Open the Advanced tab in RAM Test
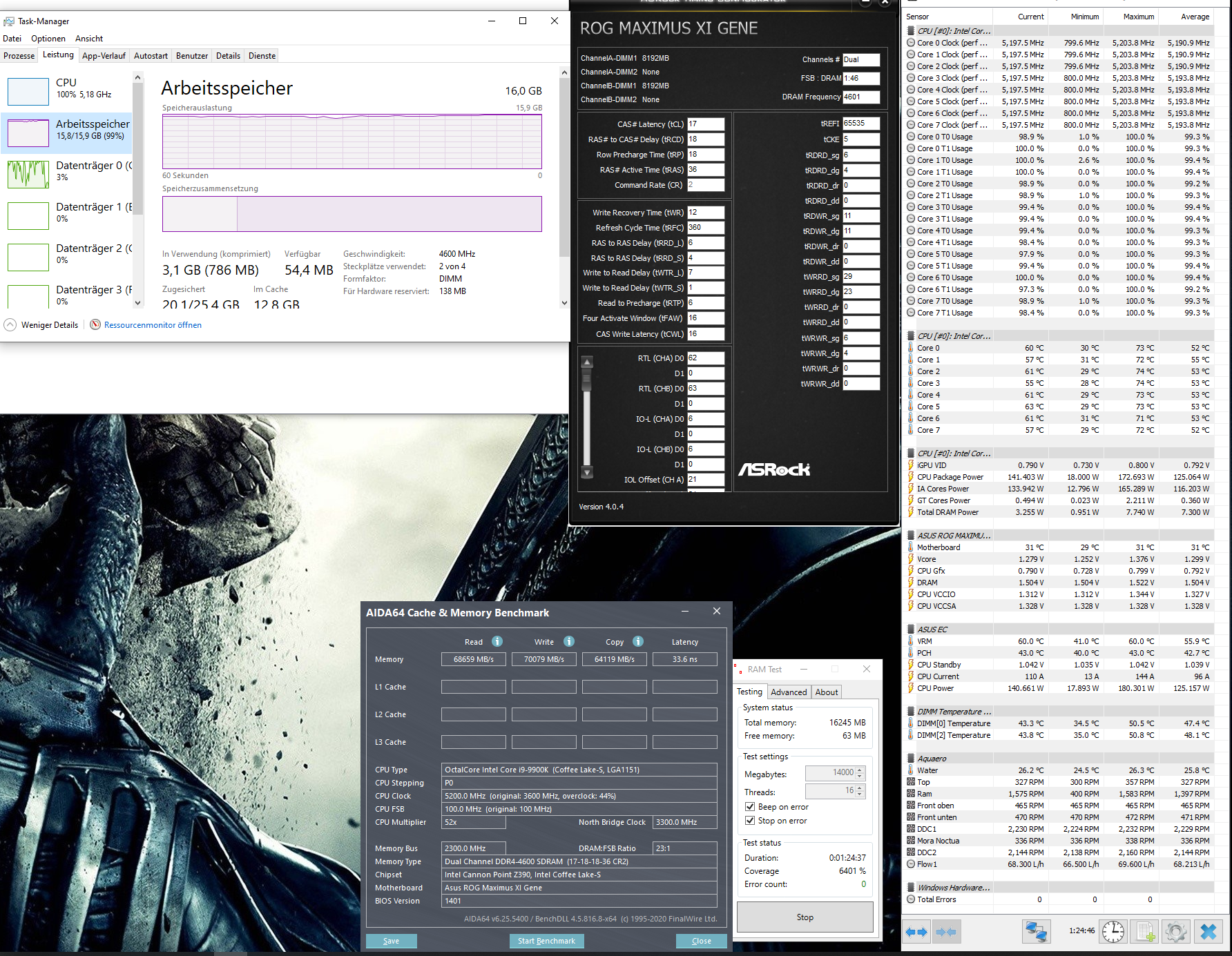Viewport: 1232px width, 956px height. pos(789,692)
